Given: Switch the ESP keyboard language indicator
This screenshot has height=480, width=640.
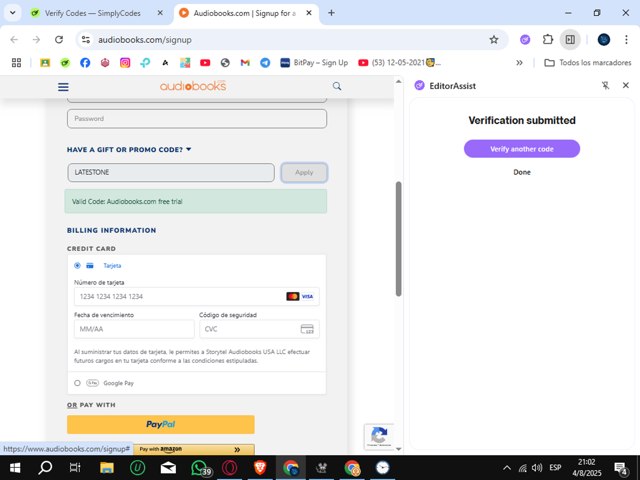Looking at the screenshot, I should click(x=556, y=468).
